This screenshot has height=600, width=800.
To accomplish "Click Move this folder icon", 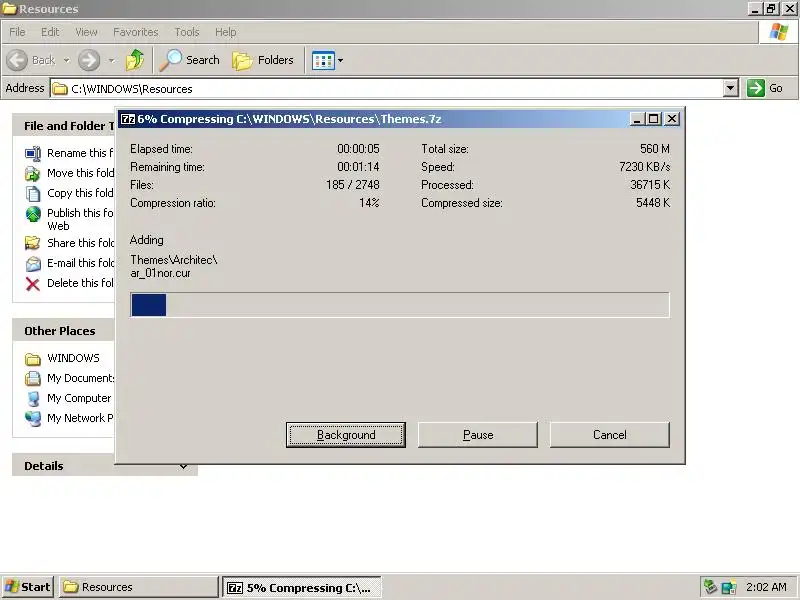I will (x=33, y=173).
